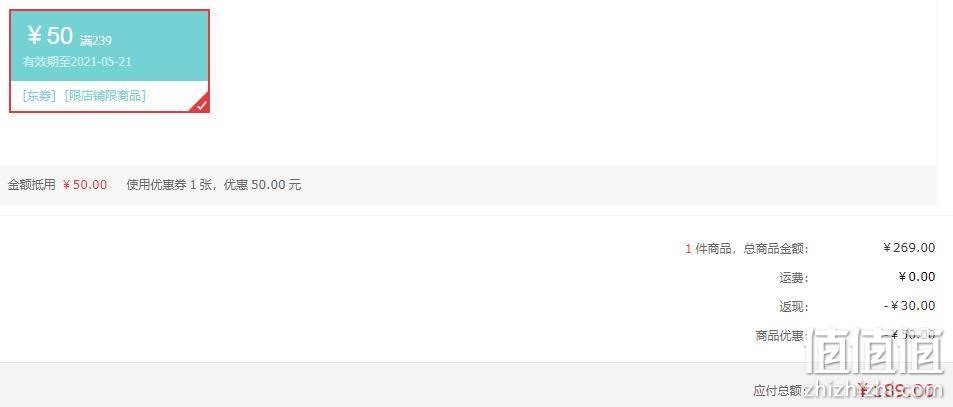Click the 总商品金额 label
Viewport: 953px width, 407px height.
pyautogui.click(x=776, y=248)
